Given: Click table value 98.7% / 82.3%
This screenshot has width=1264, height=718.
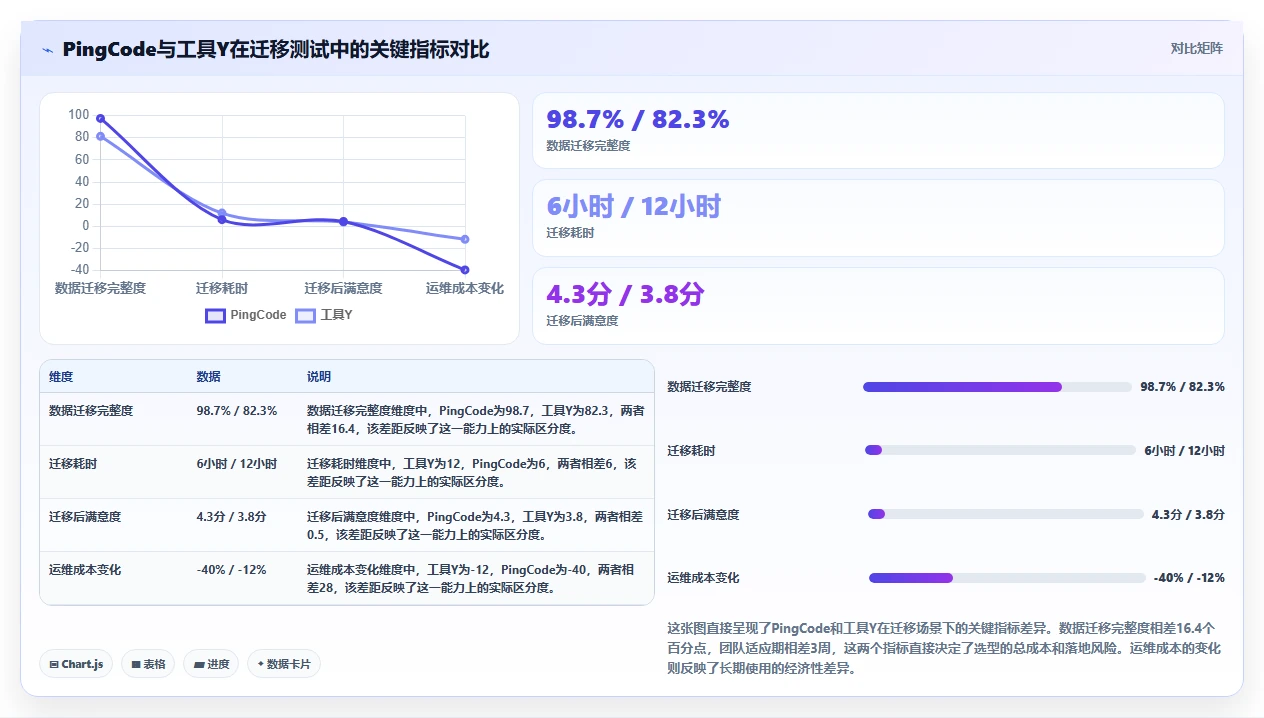Looking at the screenshot, I should click(237, 411).
